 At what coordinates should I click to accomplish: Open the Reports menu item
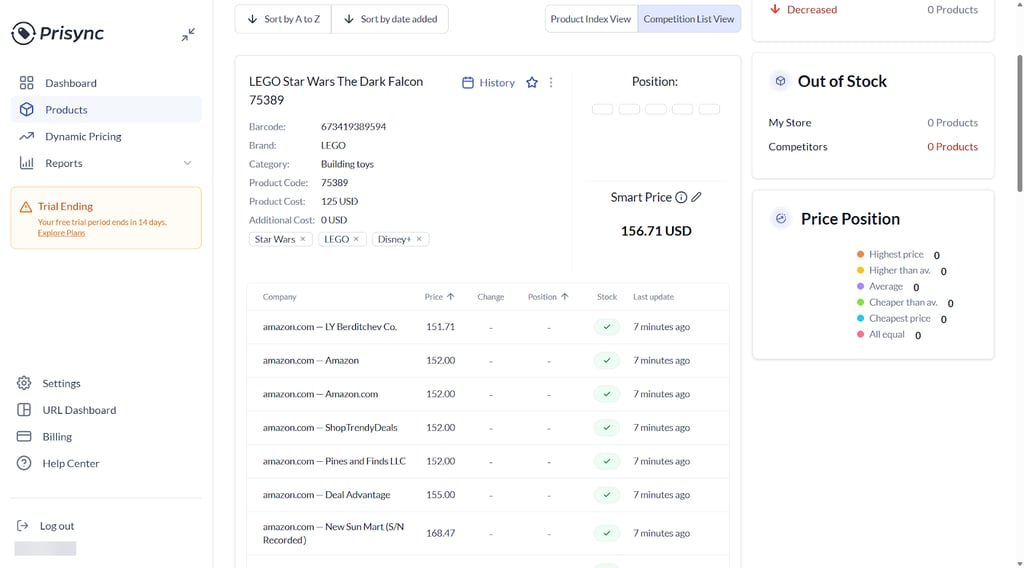[x=106, y=163]
